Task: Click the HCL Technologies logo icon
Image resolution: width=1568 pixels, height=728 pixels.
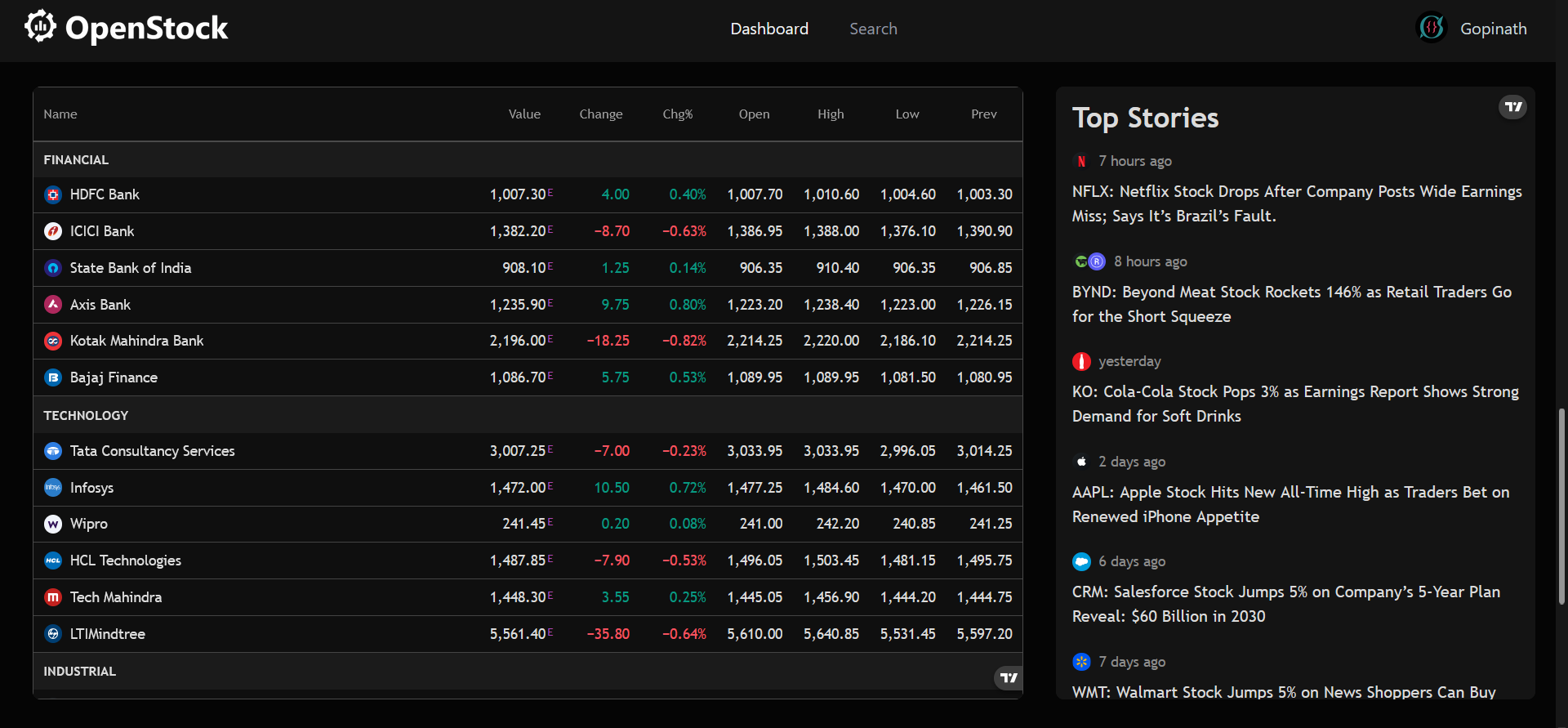Action: click(x=53, y=561)
